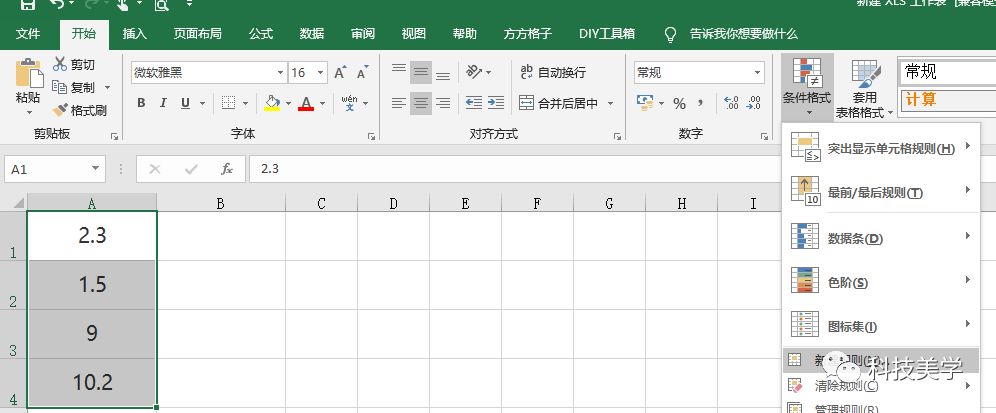Select the 常规 cell style
The image size is (996, 413).
[x=947, y=72]
